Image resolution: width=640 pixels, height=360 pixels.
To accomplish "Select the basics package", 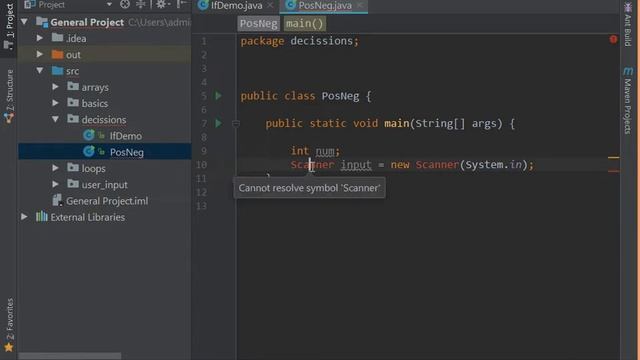I will coord(95,104).
